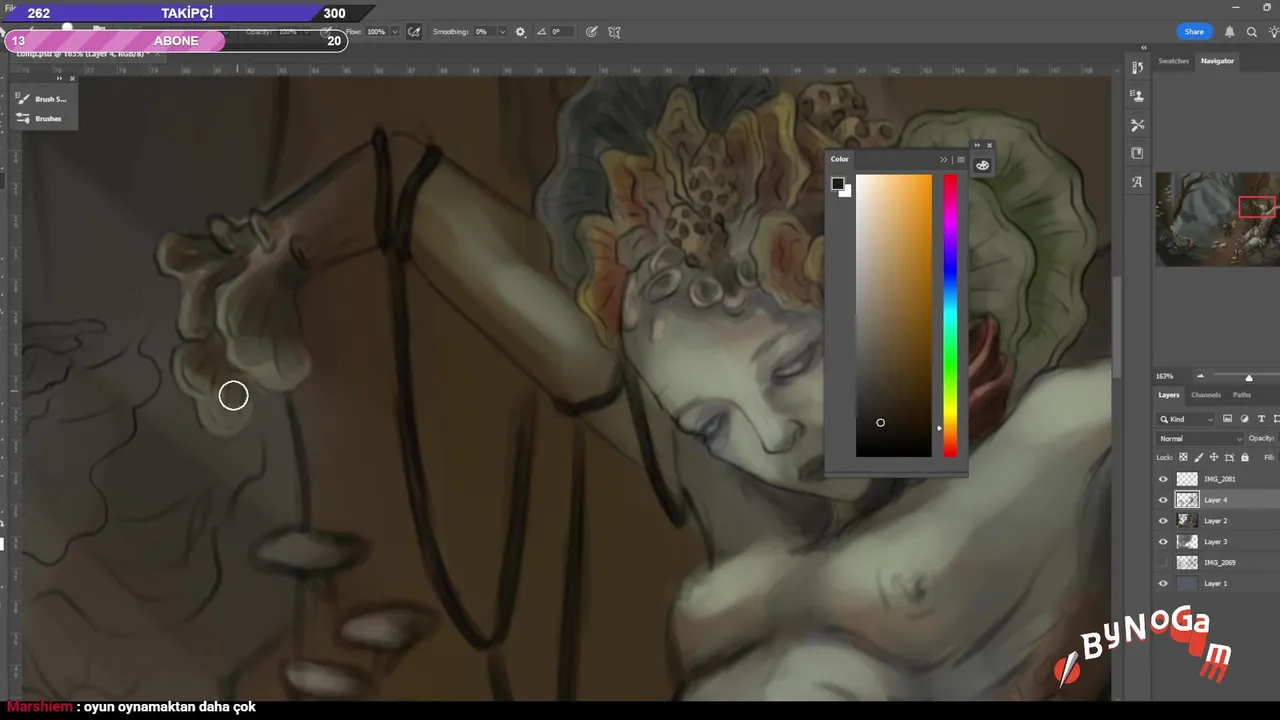Screen dimensions: 1280x720
Task: Open the Brush Settings panel
Action: (x=42, y=99)
